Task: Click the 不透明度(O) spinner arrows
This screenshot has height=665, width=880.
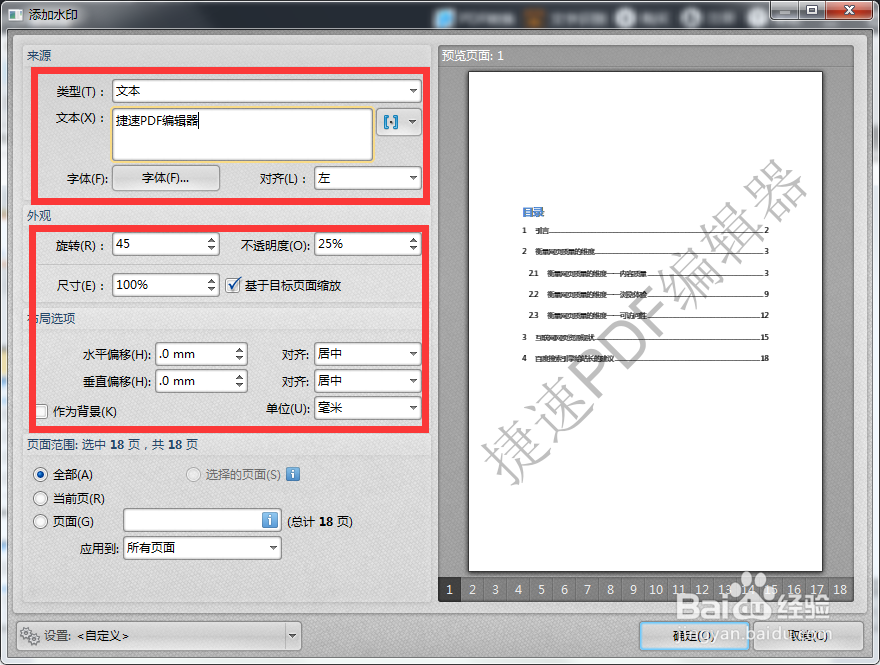Action: point(414,244)
